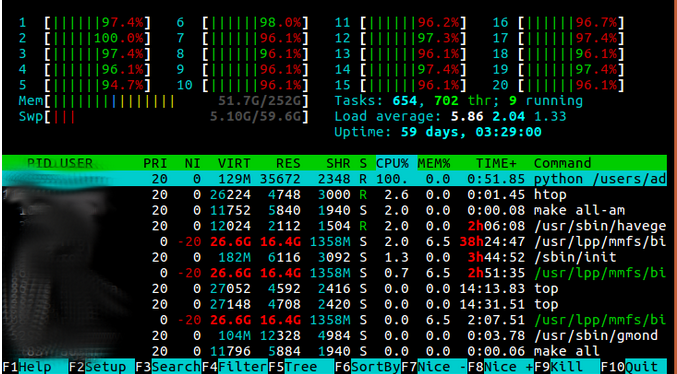This screenshot has height=374, width=677.
Task: Select the python /users/ad process row
Action: tap(335, 178)
